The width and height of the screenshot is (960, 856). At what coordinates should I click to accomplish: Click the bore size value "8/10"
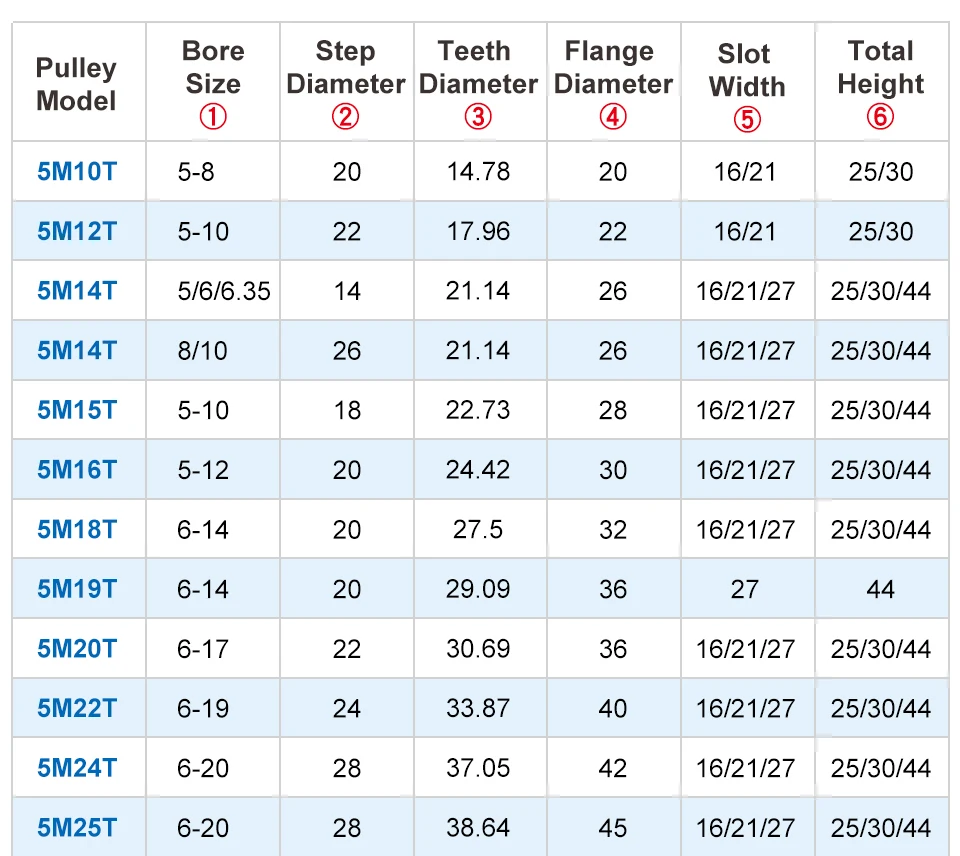203,351
